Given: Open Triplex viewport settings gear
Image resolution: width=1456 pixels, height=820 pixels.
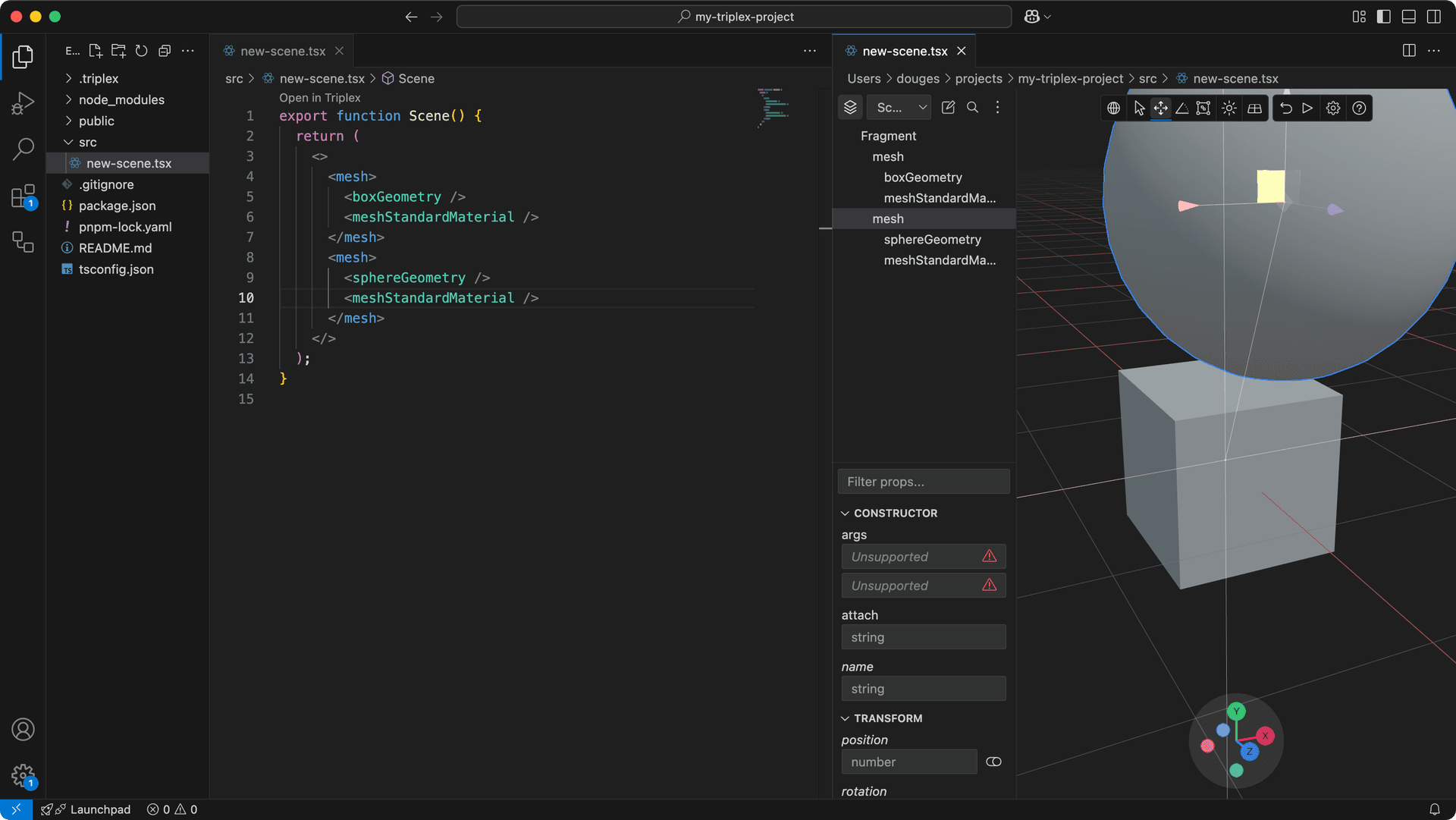Looking at the screenshot, I should tap(1333, 108).
